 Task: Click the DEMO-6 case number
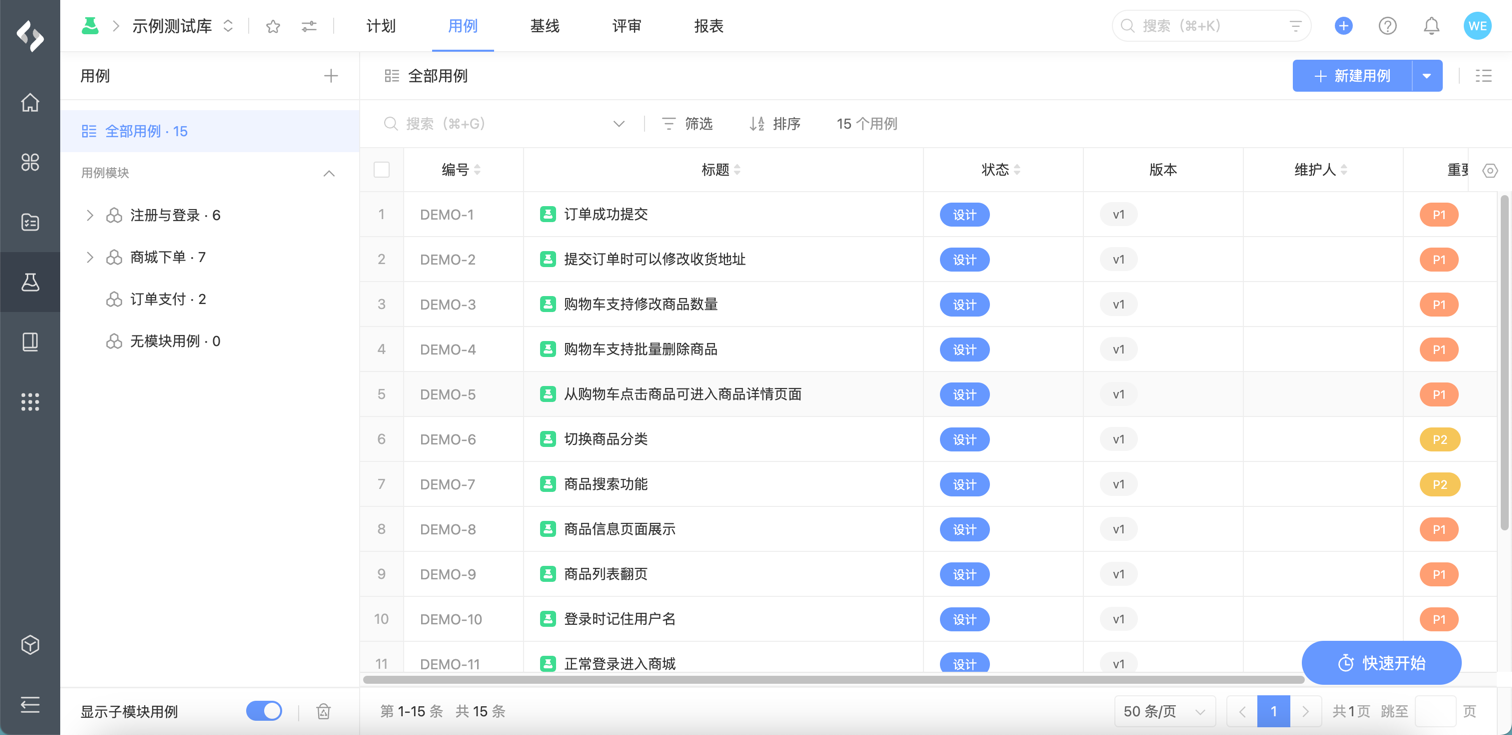coord(448,439)
